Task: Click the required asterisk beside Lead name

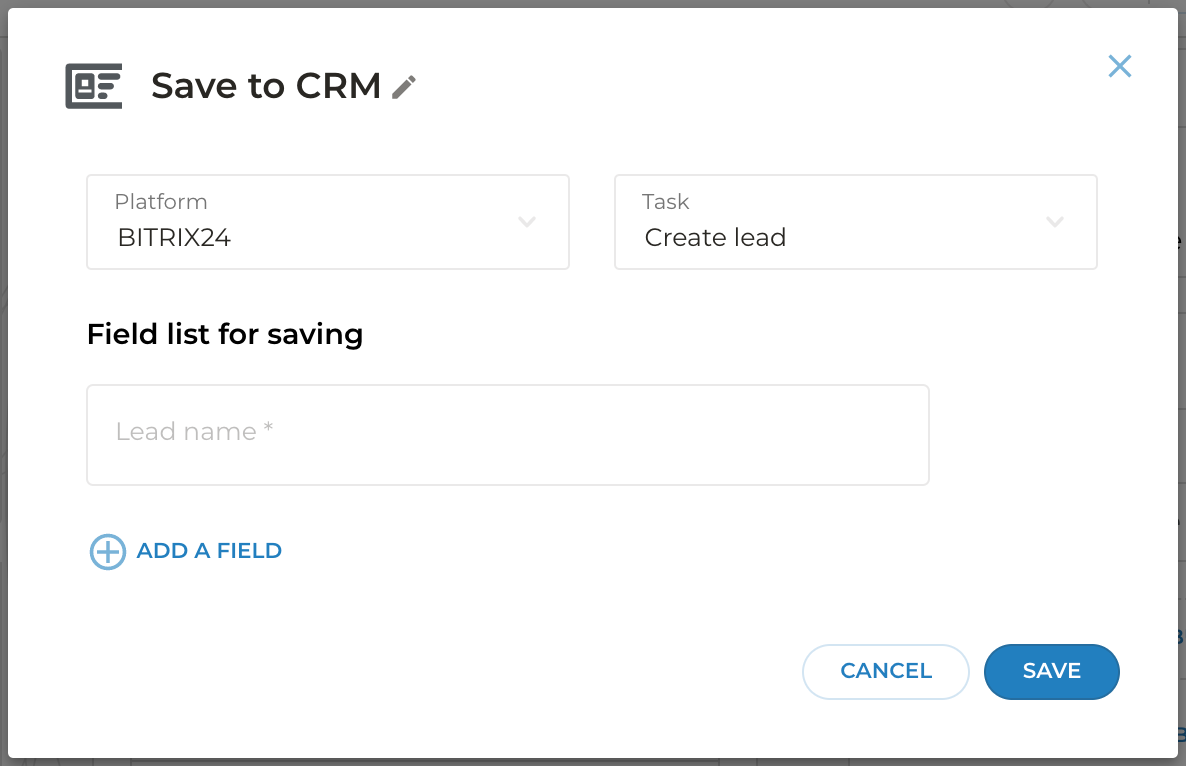Action: [268, 430]
